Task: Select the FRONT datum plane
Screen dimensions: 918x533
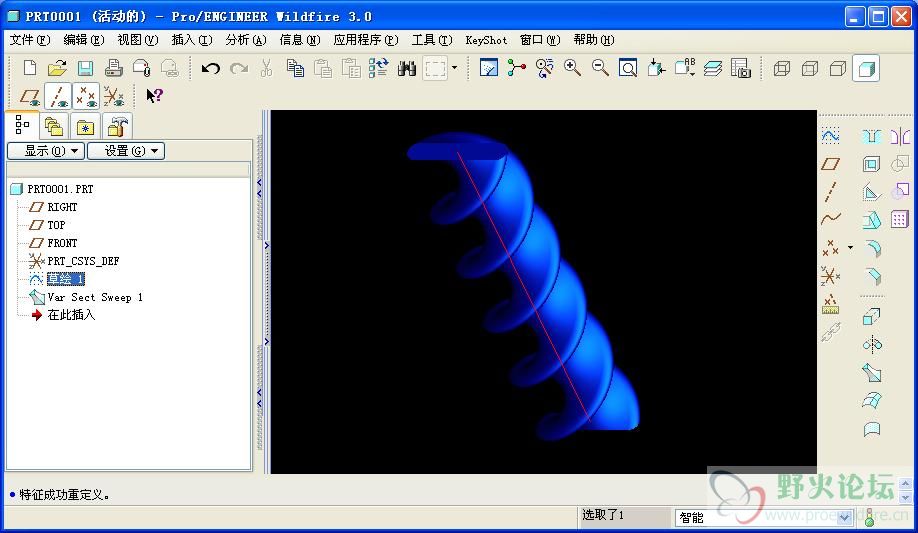Action: 62,243
